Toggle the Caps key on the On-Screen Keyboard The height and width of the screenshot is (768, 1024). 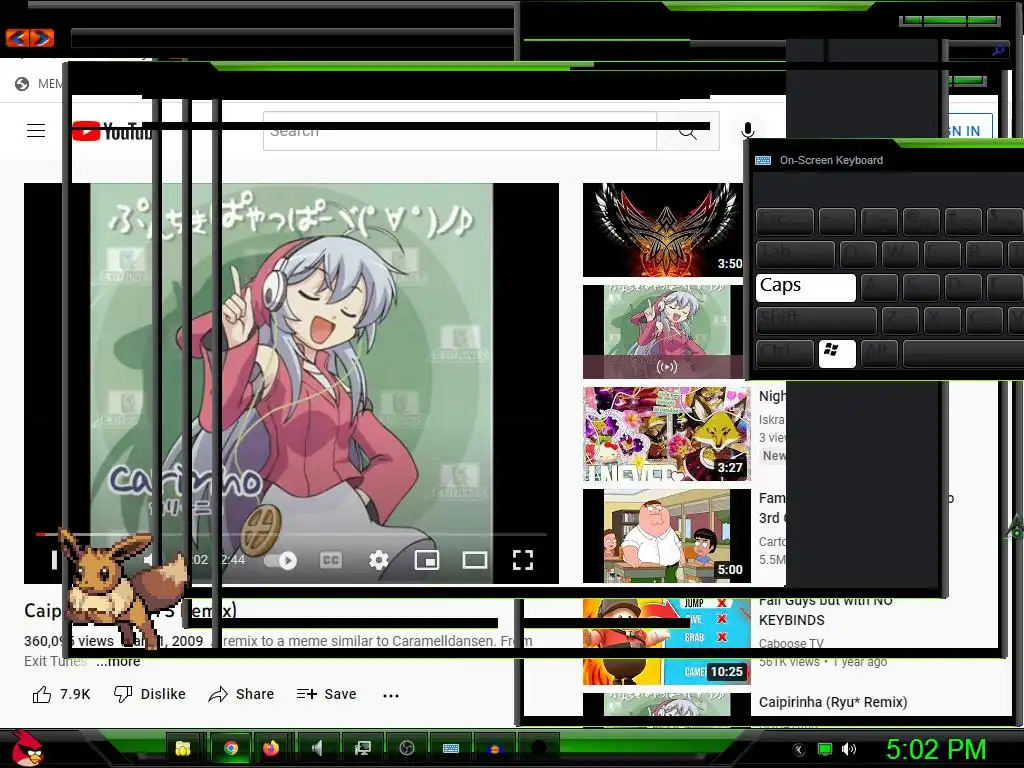(805, 288)
